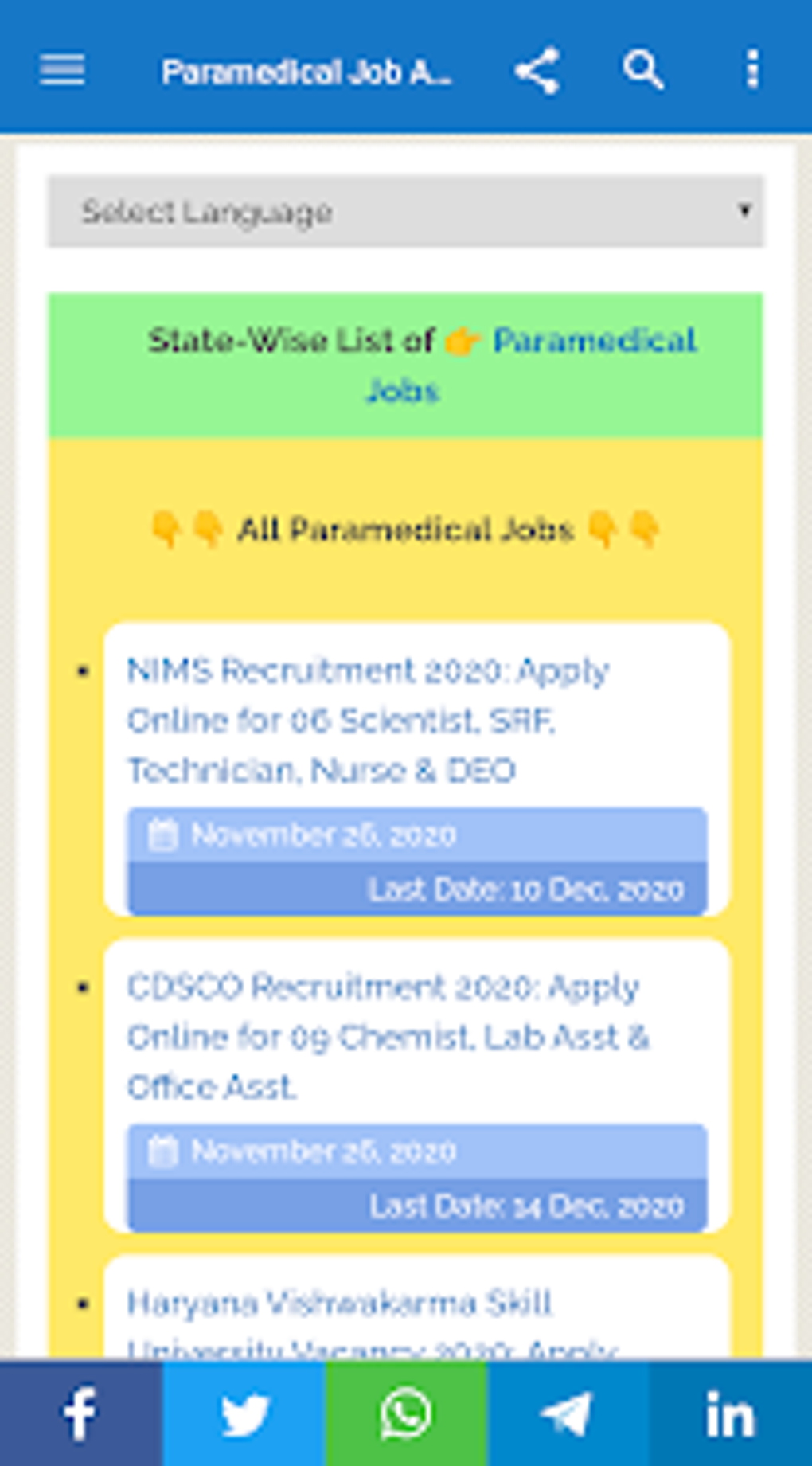Tap the share icon in the top bar
Screen dimensions: 812x1466
537,71
